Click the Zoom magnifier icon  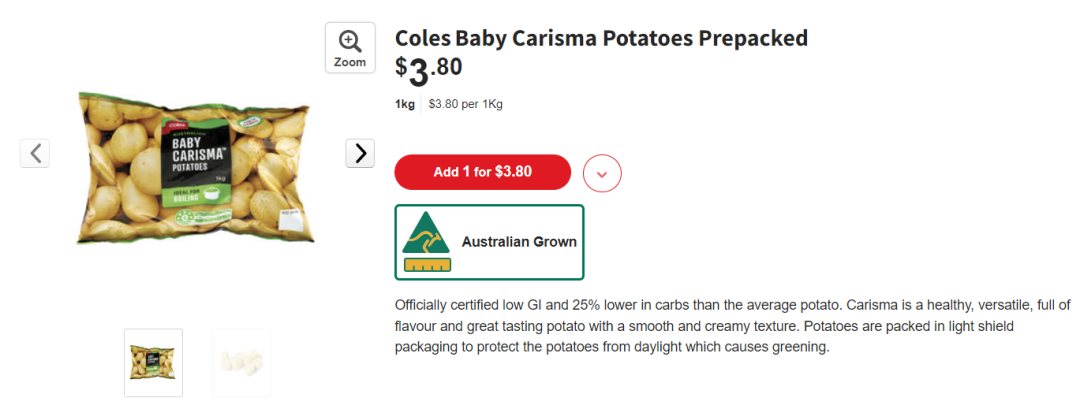[350, 41]
